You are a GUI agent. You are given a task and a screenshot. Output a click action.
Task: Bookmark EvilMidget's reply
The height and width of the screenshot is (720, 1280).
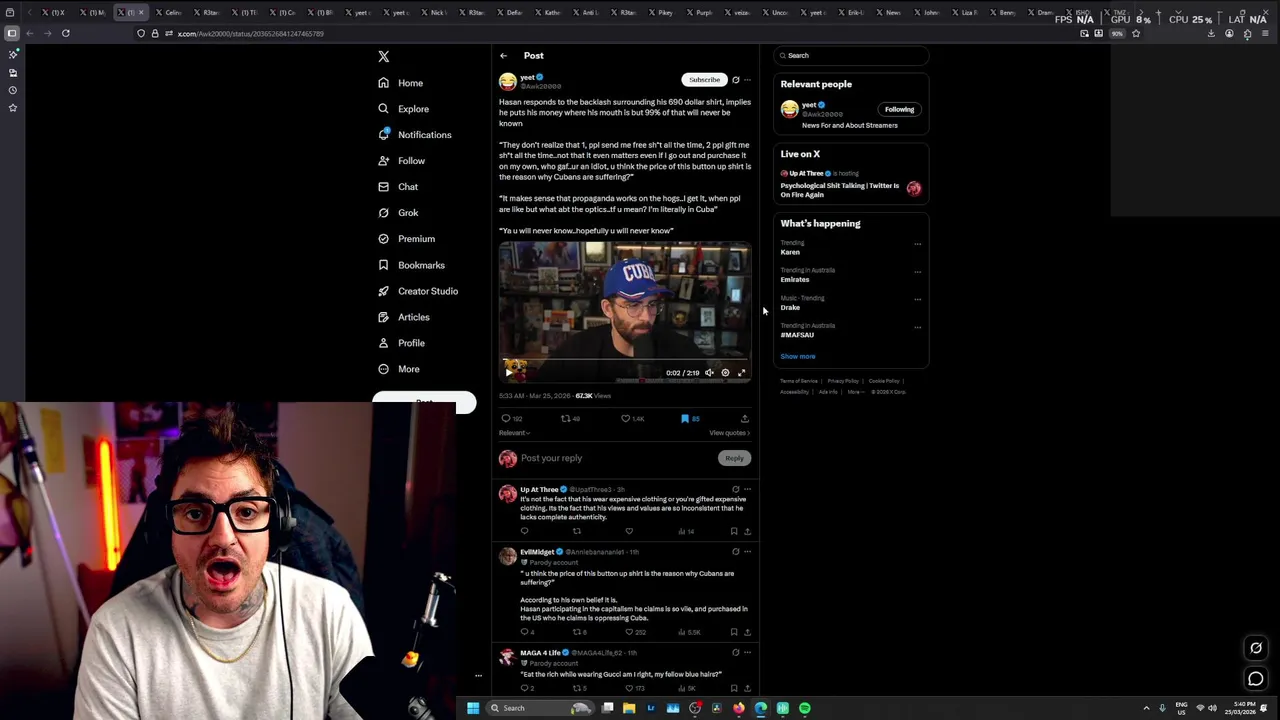click(734, 633)
